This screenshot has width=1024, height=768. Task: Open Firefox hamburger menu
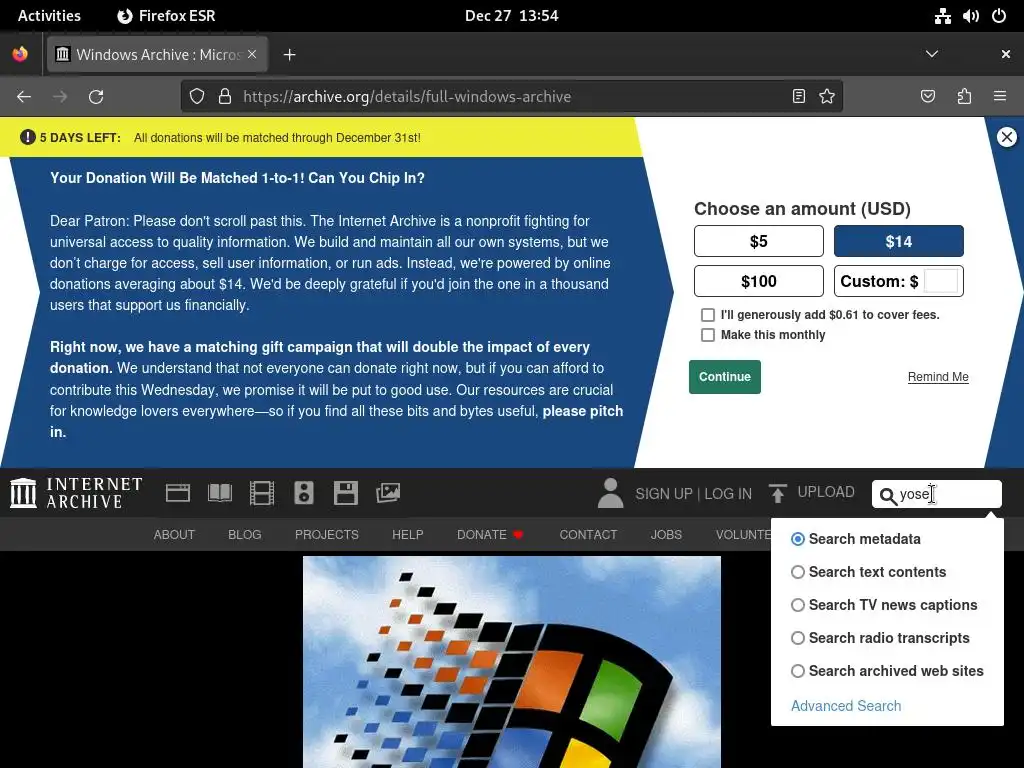1000,97
